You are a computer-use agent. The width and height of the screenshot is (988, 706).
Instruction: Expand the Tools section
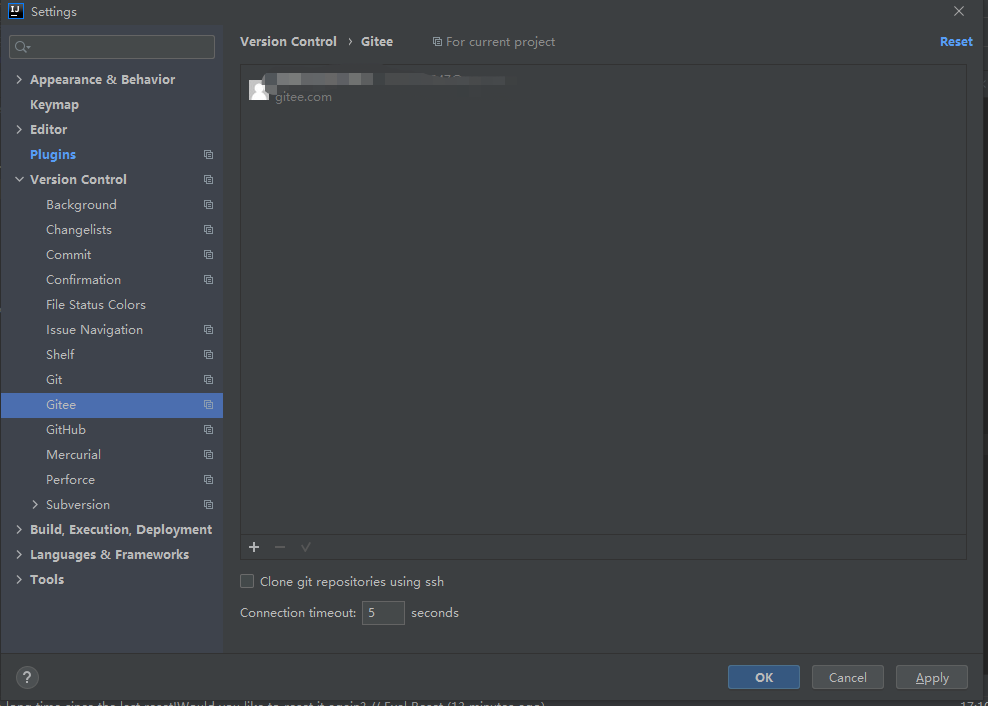coord(19,579)
